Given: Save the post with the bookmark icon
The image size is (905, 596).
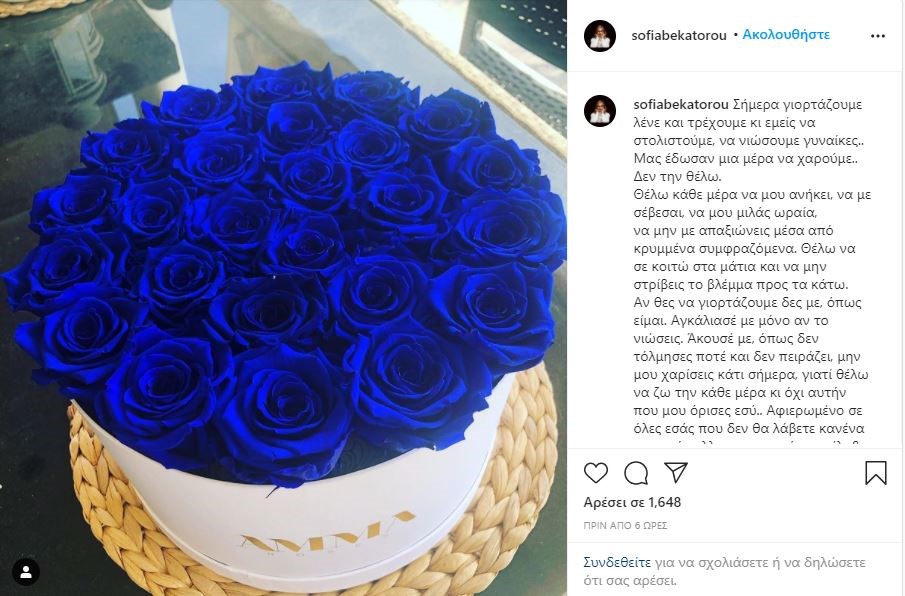Looking at the screenshot, I should [x=876, y=473].
